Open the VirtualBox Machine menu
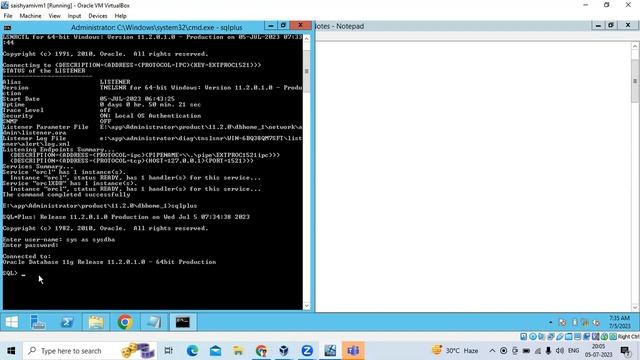640x360 pixels. click(30, 16)
